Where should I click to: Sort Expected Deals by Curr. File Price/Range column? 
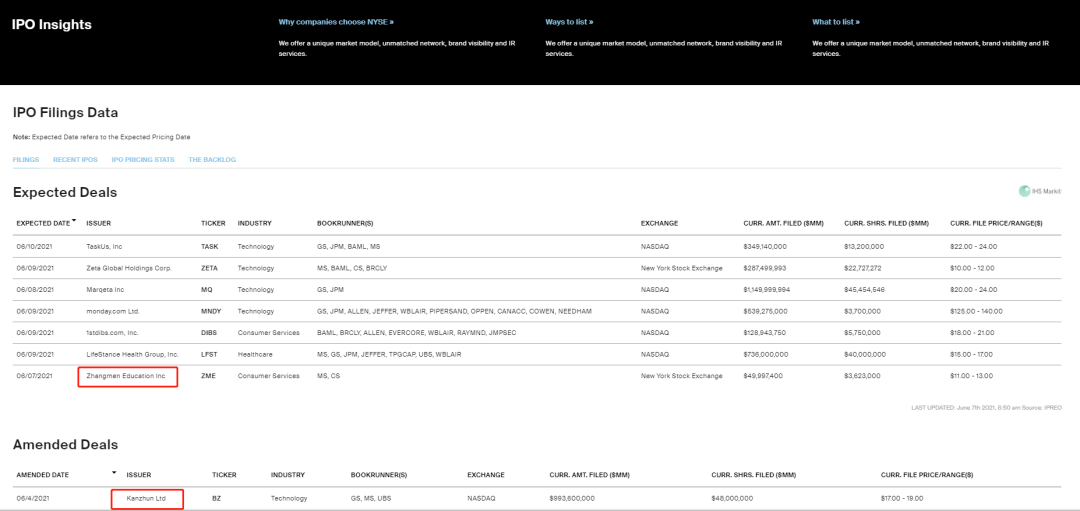(996, 223)
